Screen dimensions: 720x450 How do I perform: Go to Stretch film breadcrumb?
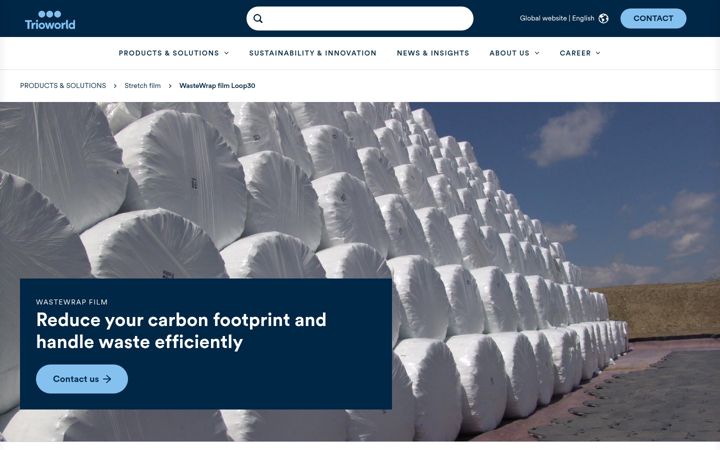tap(142, 86)
